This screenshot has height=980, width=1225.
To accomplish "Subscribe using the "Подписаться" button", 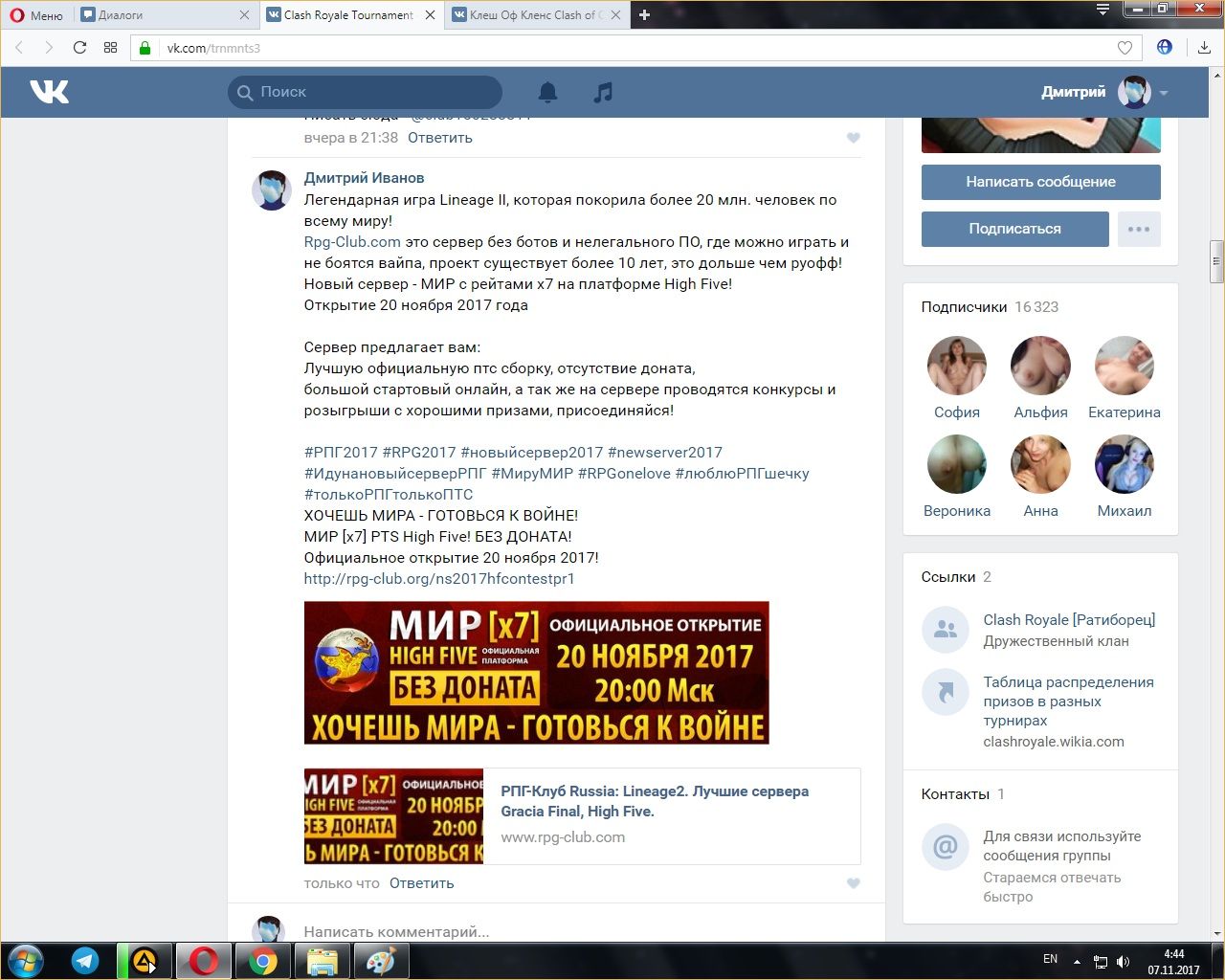I will (1015, 229).
